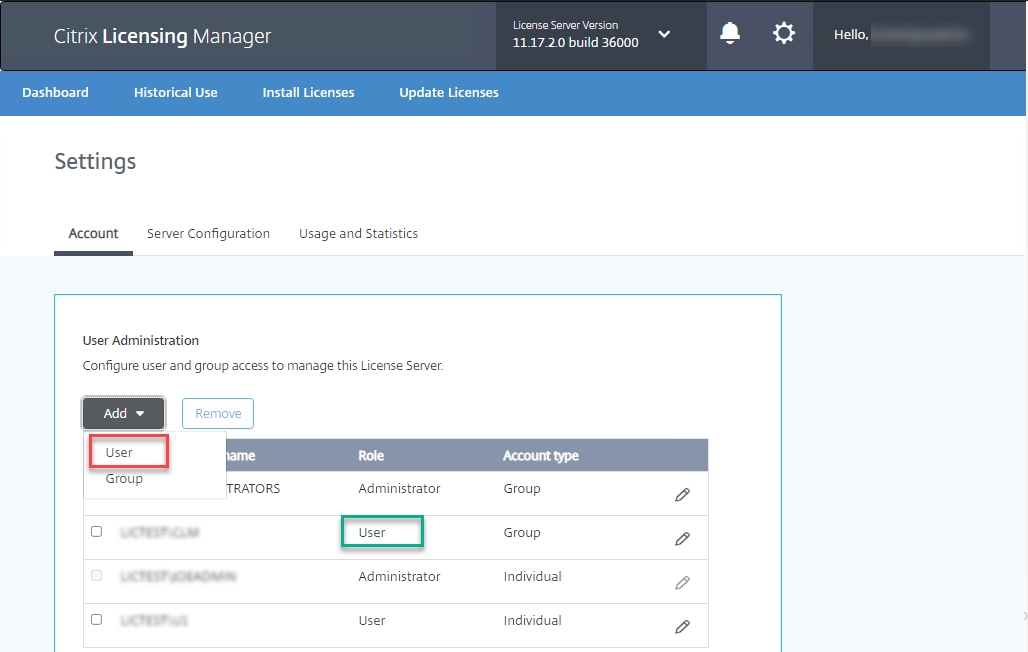Open the notifications bell icon

(x=730, y=34)
